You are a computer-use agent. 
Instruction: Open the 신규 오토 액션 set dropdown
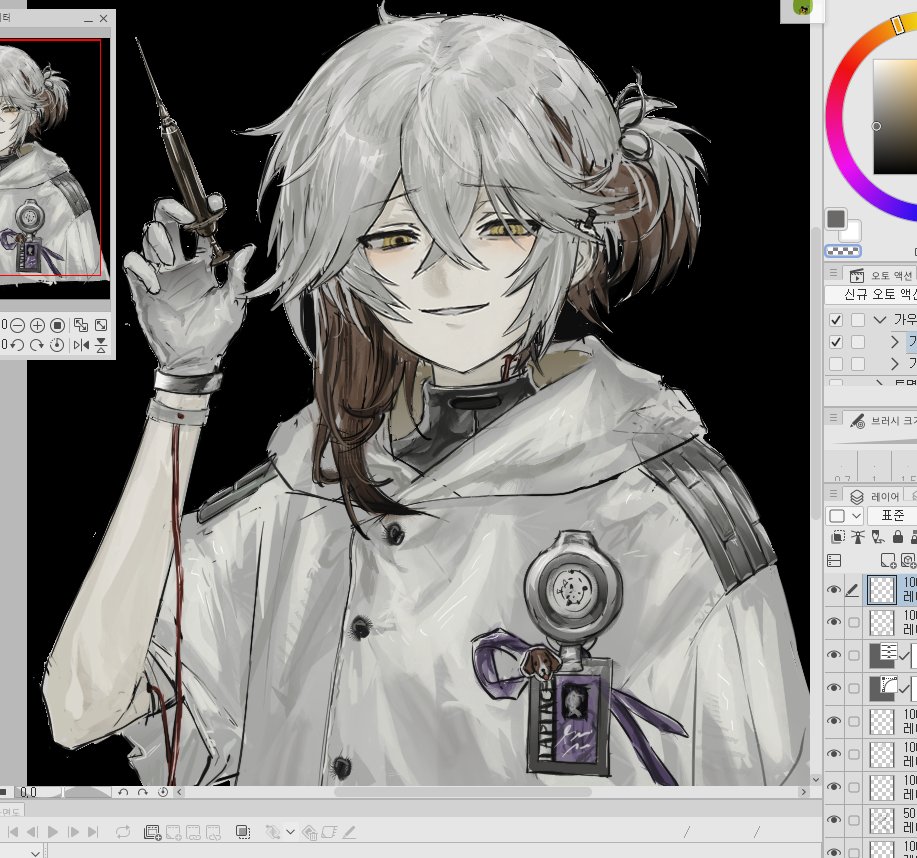click(x=871, y=294)
